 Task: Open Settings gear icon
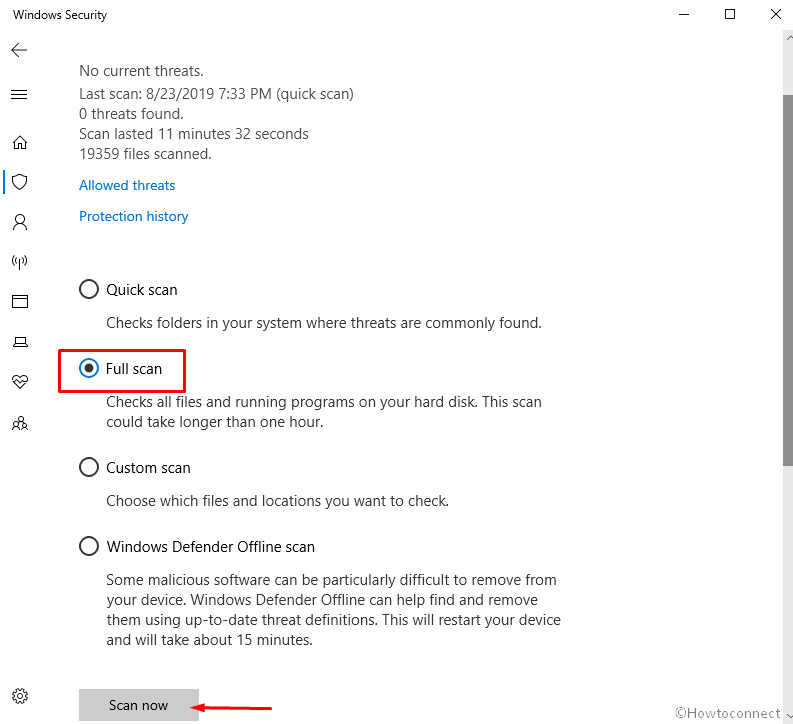20,696
